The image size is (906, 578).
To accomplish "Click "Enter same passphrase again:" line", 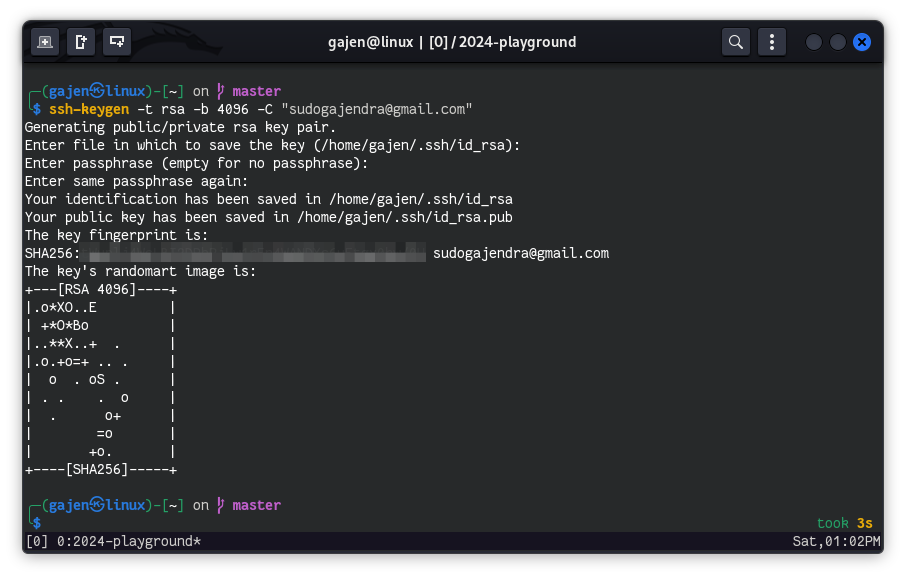I will tap(136, 181).
